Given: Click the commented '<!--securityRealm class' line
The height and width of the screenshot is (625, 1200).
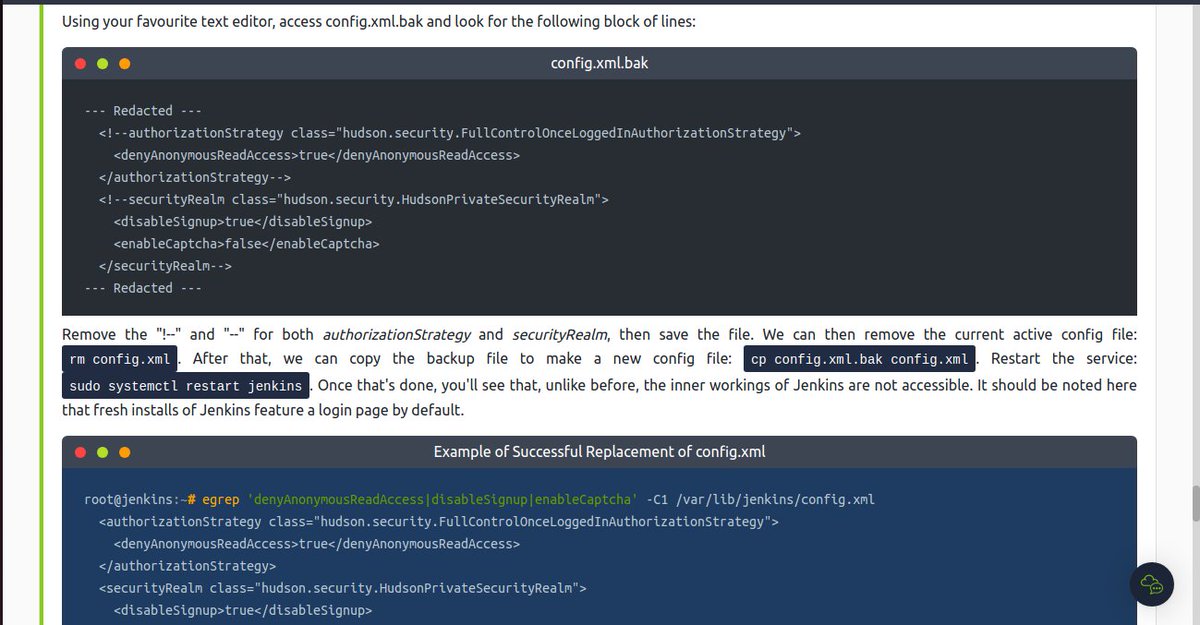Looking at the screenshot, I should (353, 199).
